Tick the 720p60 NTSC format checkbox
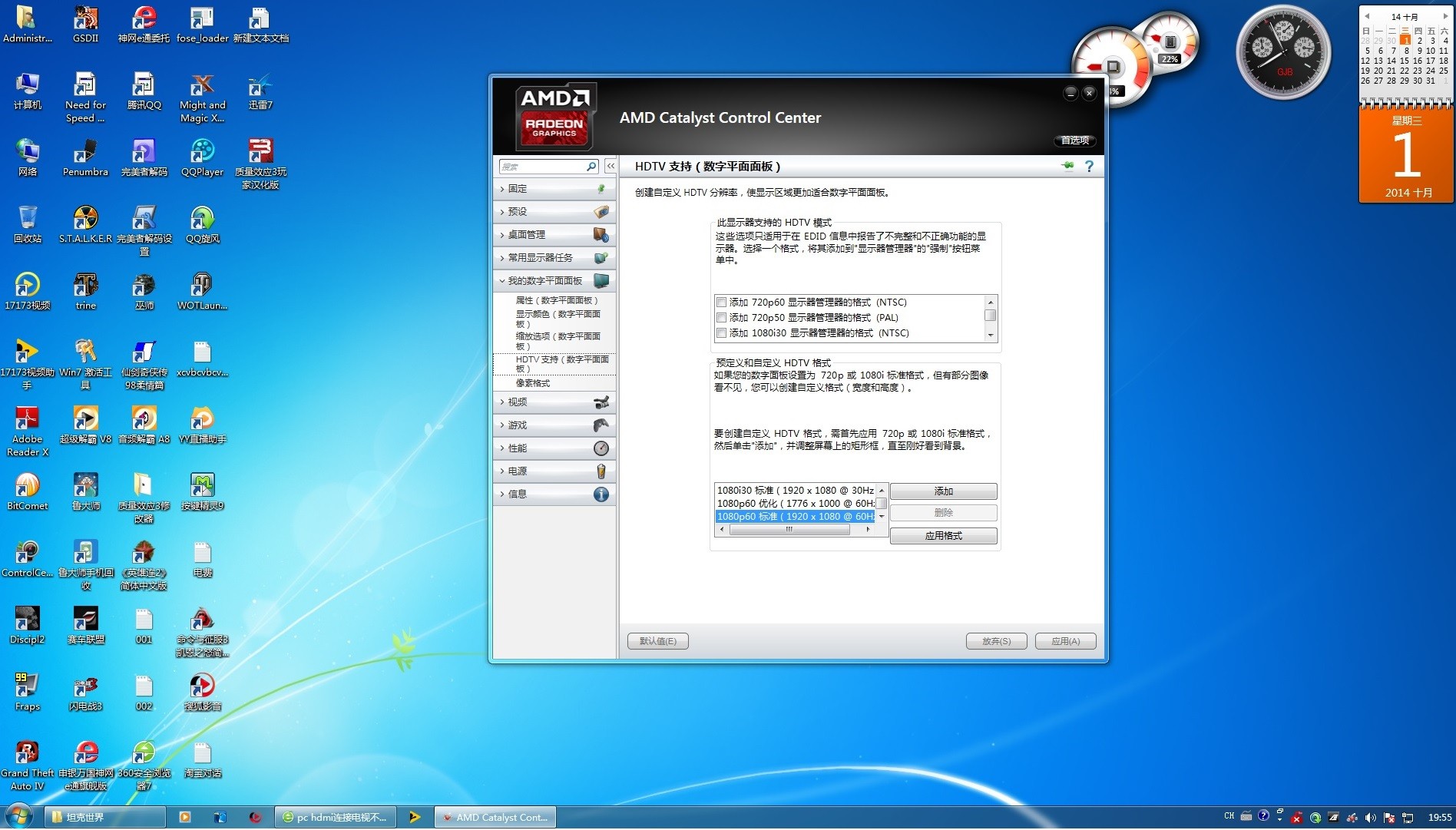 721,303
